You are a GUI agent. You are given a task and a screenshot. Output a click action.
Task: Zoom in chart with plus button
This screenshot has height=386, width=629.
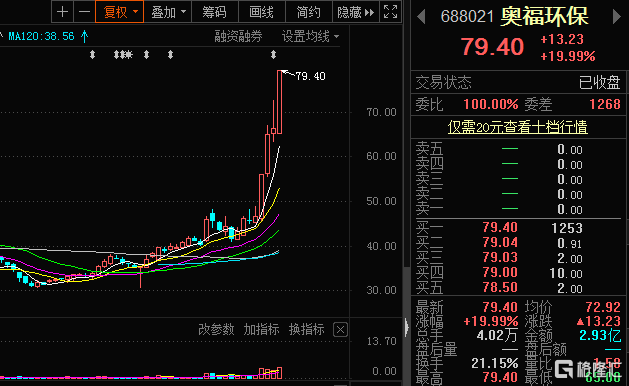click(62, 12)
